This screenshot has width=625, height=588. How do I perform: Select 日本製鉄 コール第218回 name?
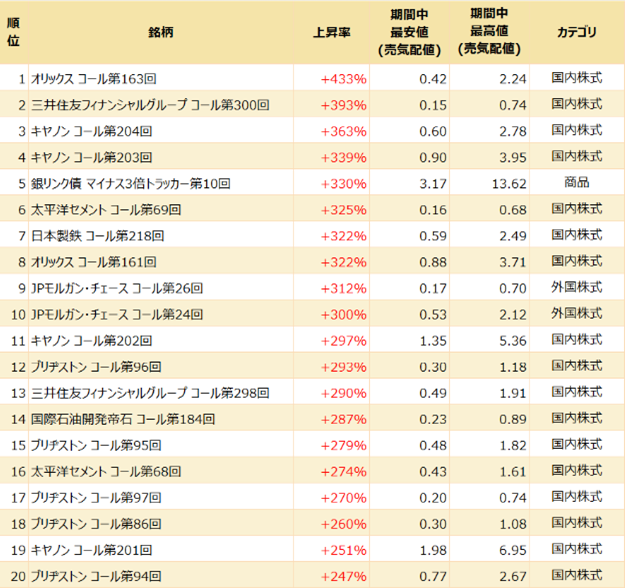(x=97, y=236)
